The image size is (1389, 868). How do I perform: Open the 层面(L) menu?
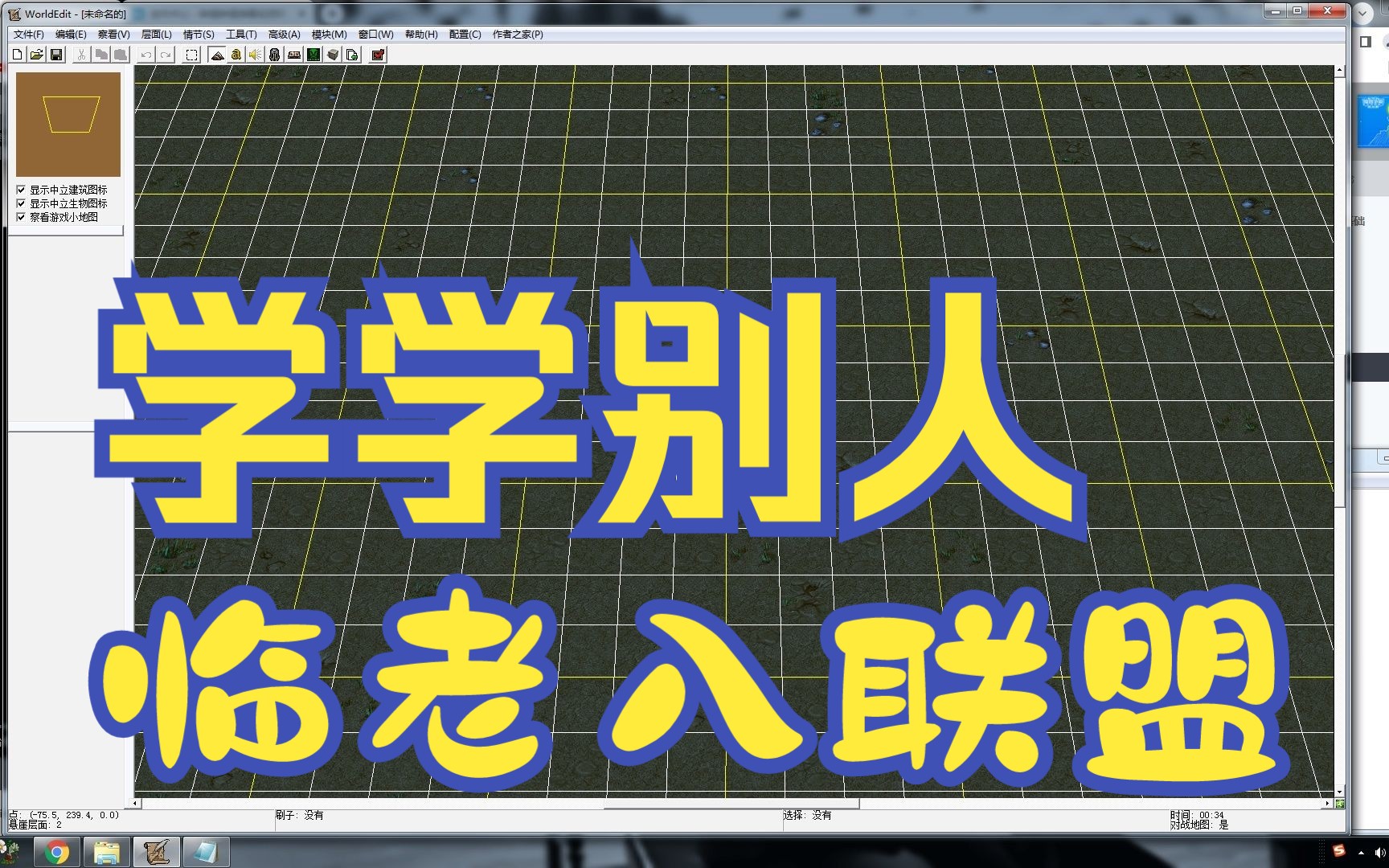157,35
